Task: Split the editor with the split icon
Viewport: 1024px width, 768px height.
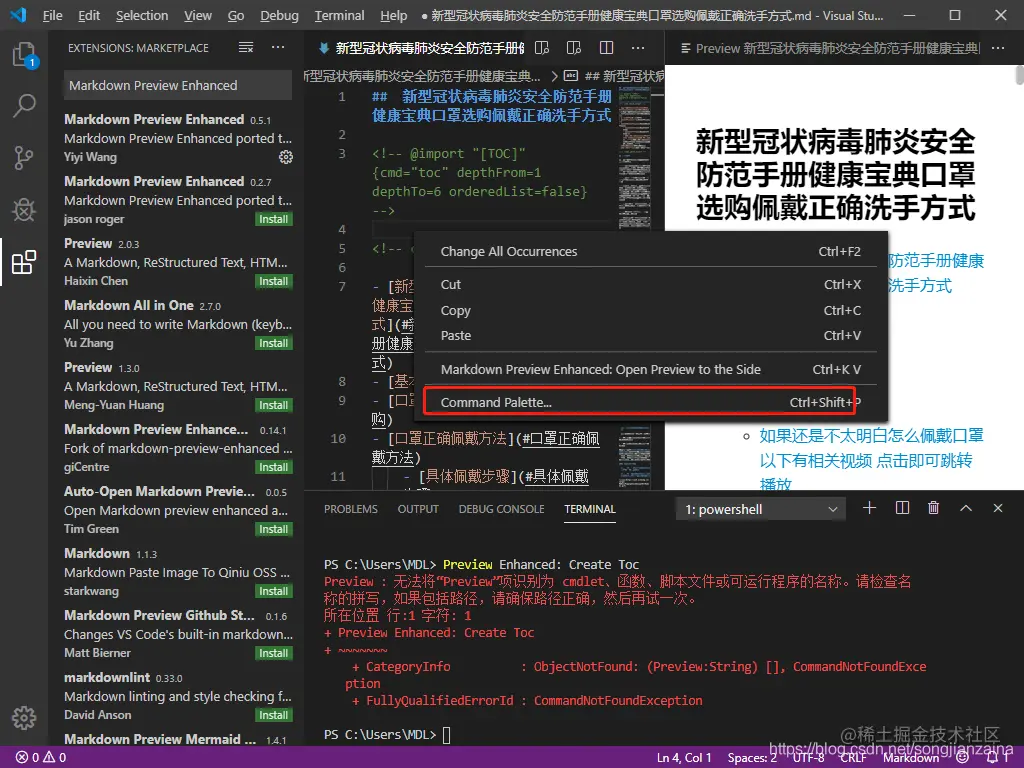Action: (x=607, y=47)
